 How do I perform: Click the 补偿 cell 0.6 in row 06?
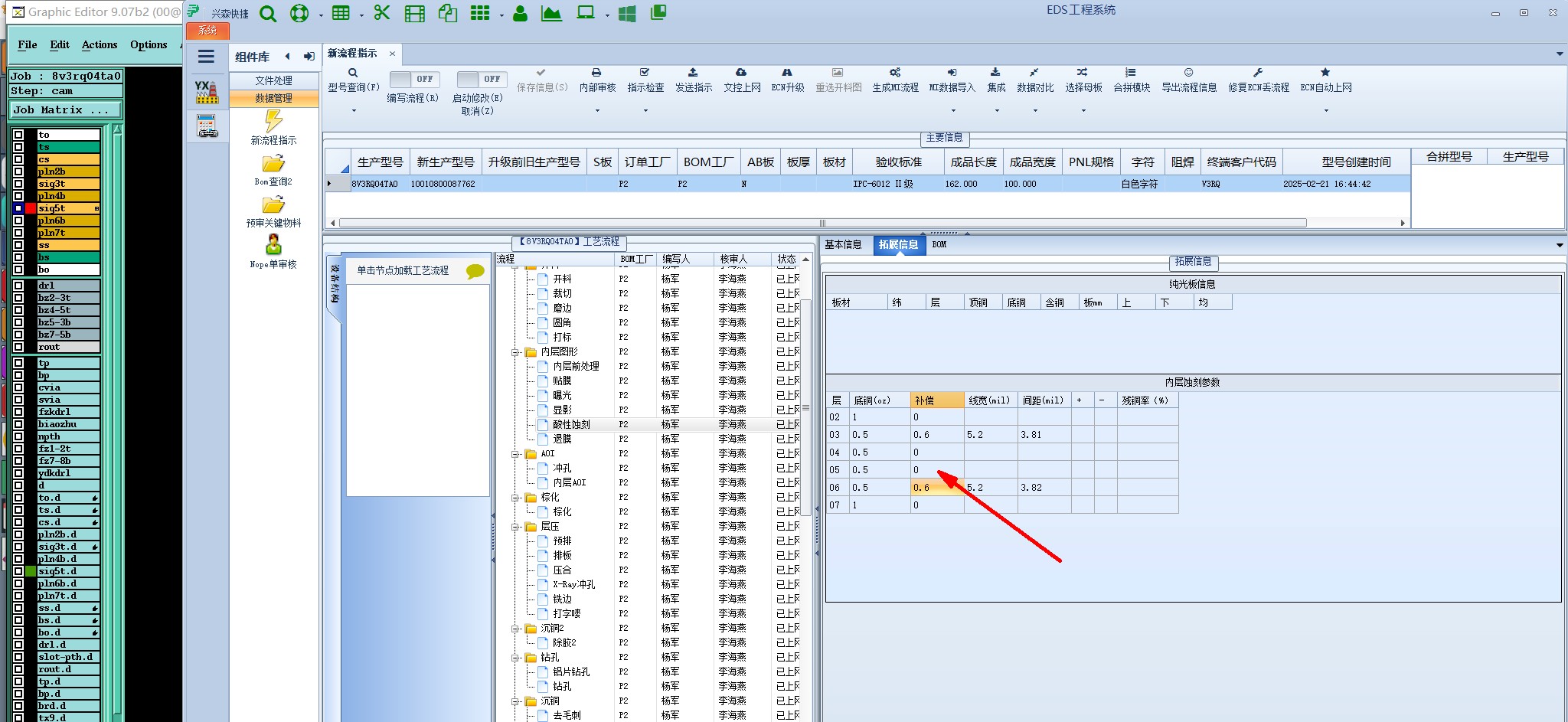[937, 487]
